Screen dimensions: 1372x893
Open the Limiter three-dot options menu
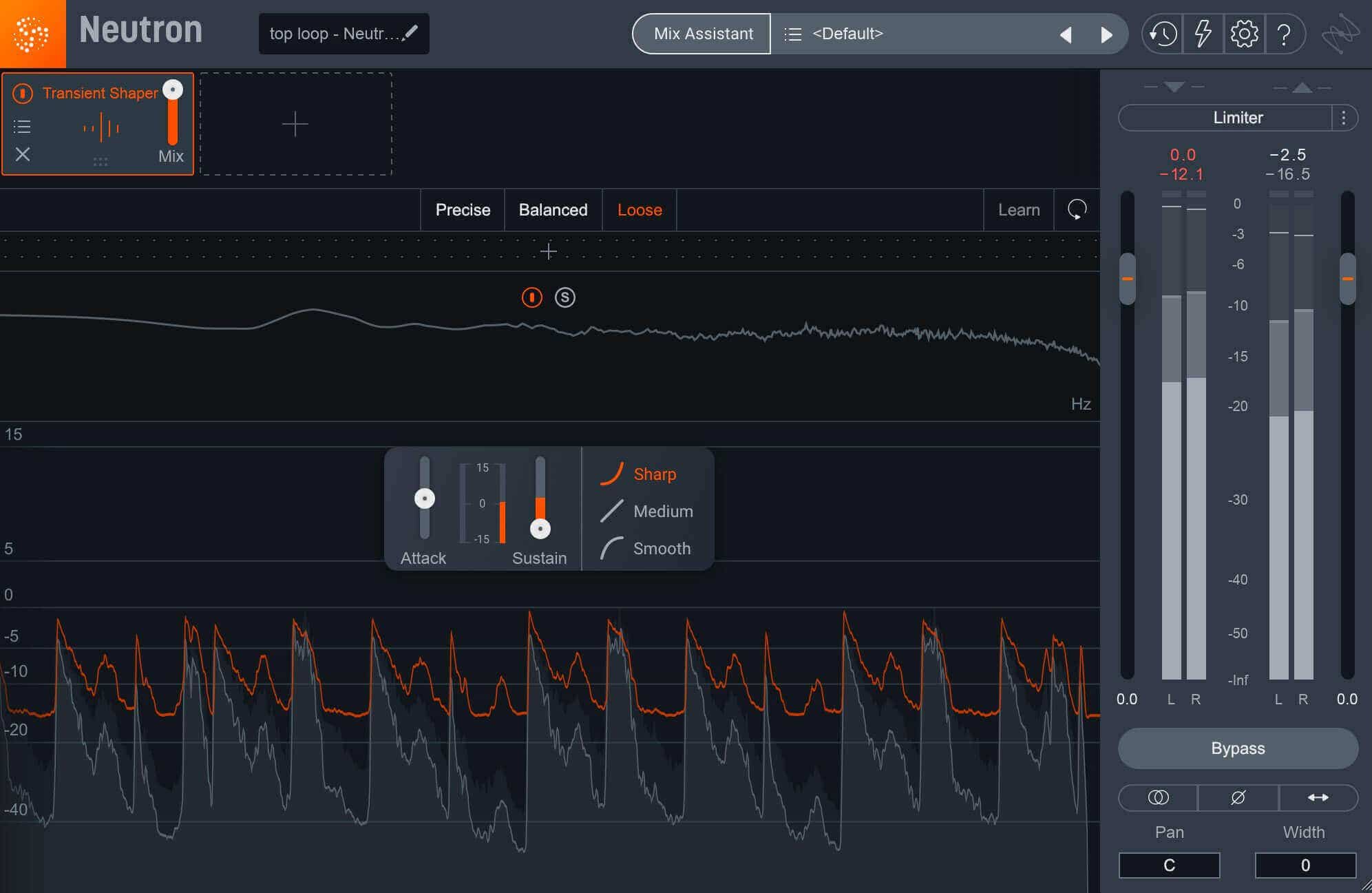pos(1343,118)
